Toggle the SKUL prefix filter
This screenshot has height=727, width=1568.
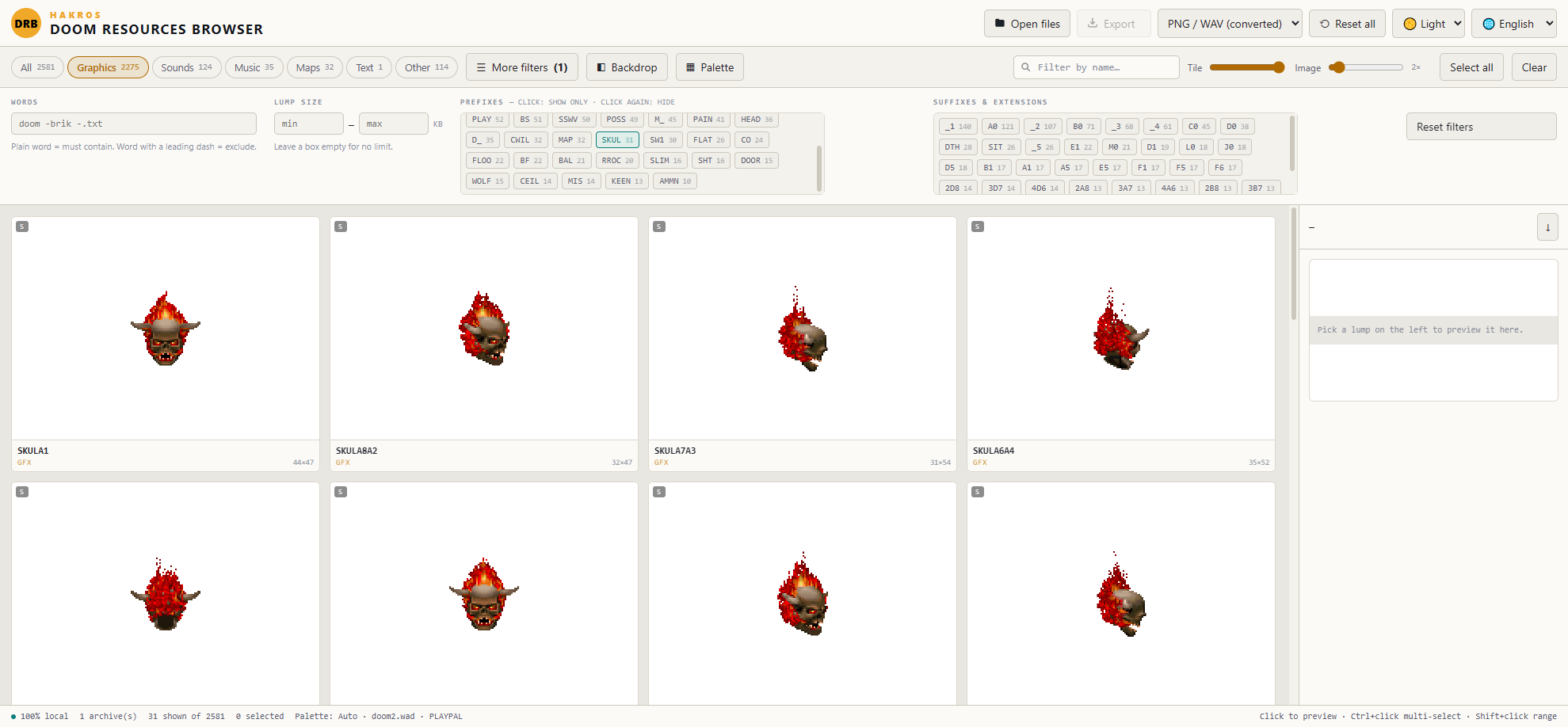(617, 140)
